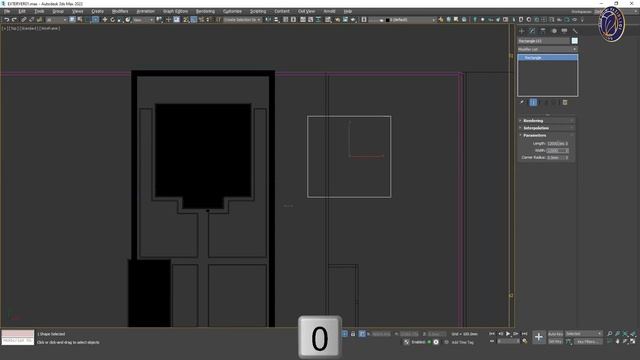Open the Views menu
640x360 pixels.
(x=78, y=11)
